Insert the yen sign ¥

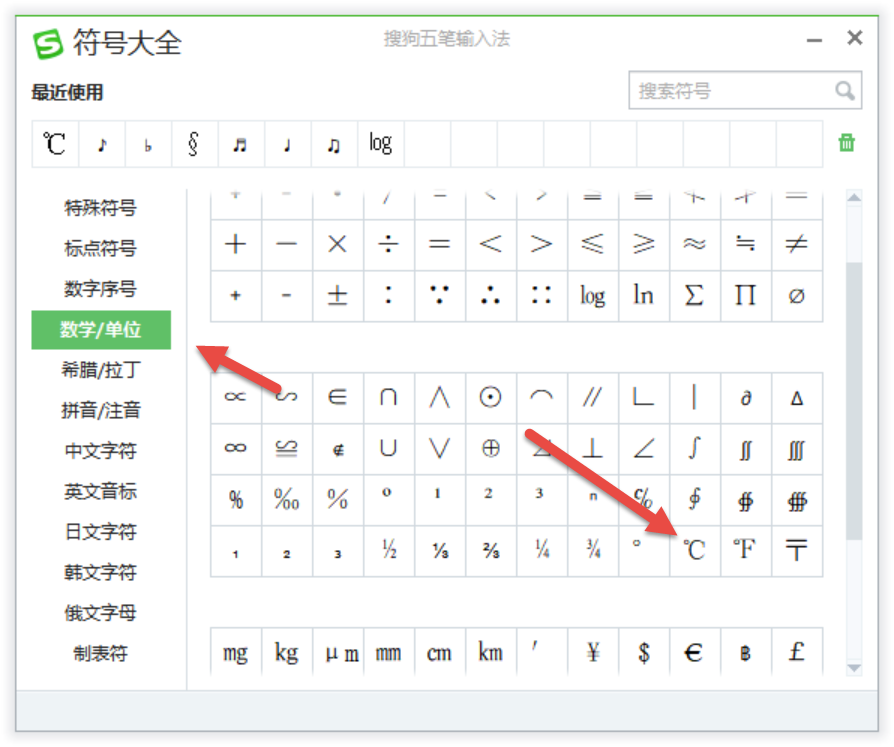point(592,652)
